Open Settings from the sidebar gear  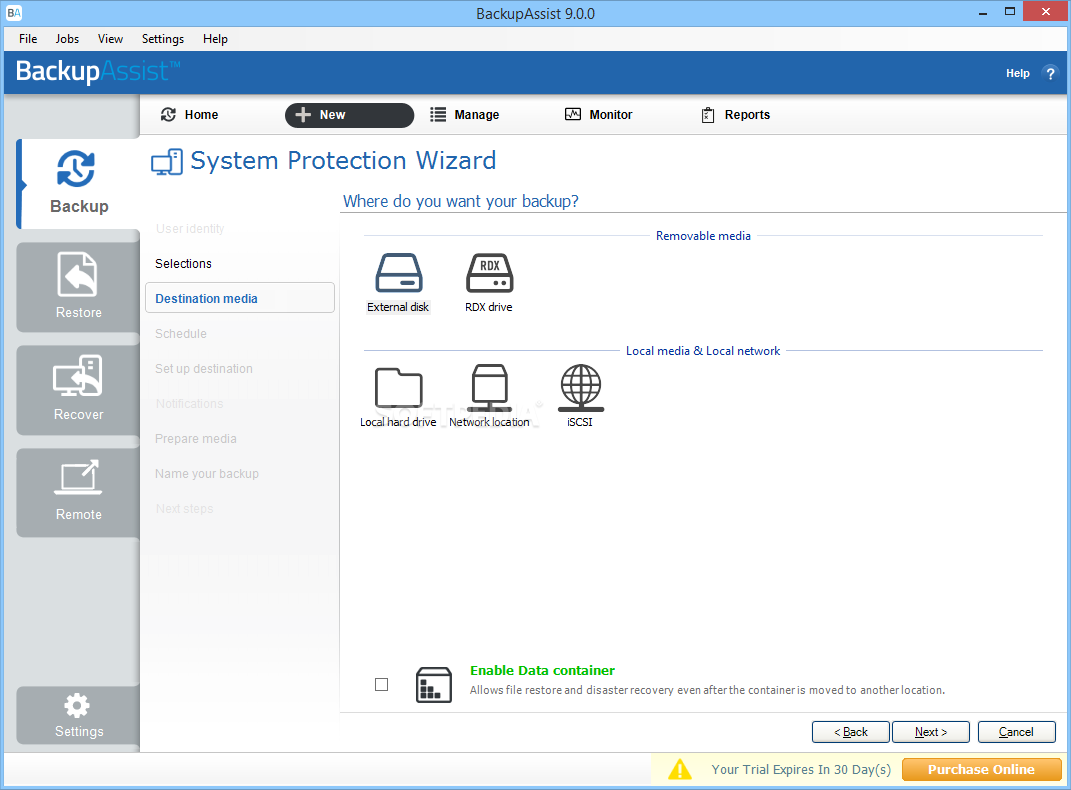(x=79, y=715)
